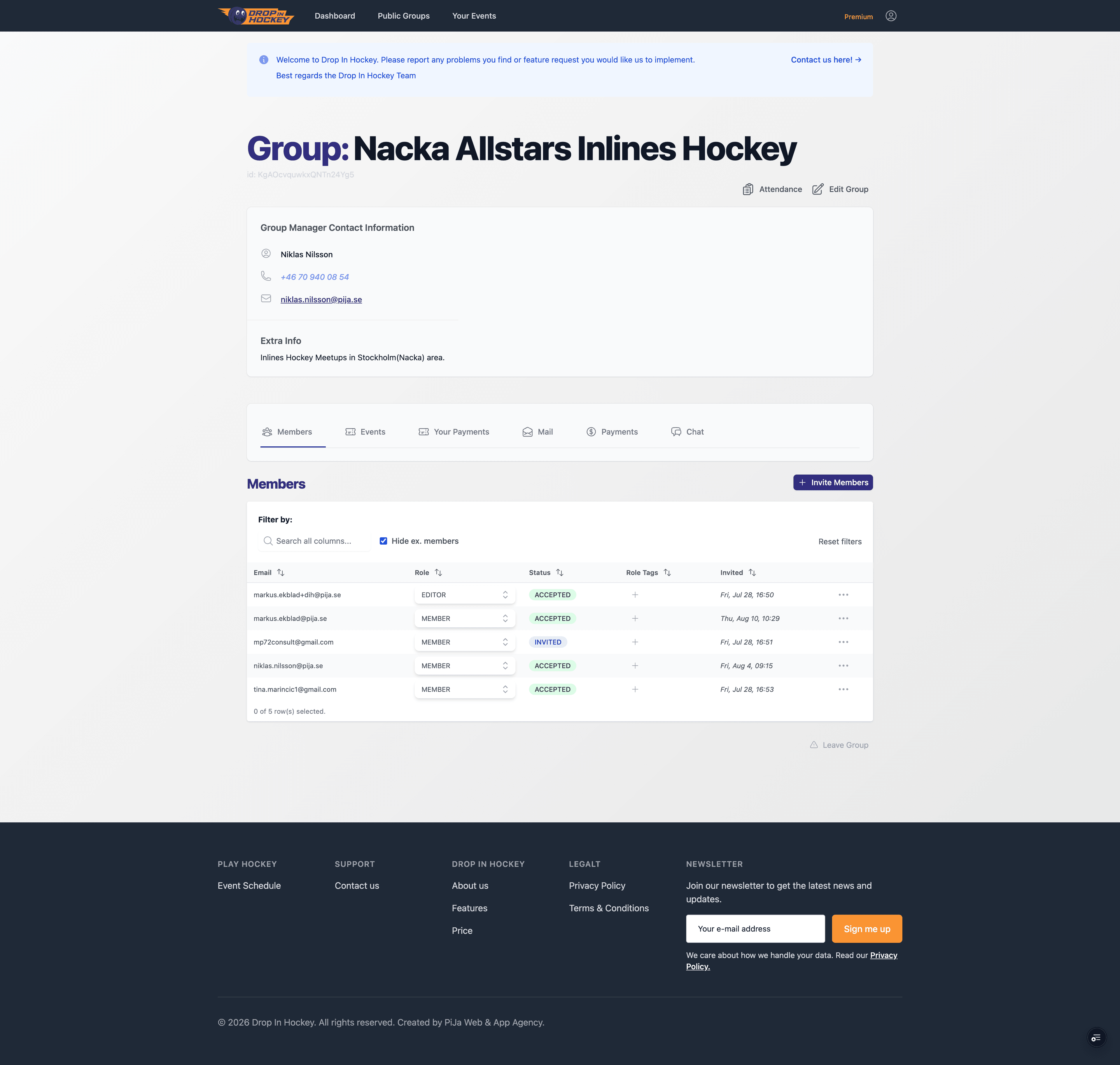Image resolution: width=1120 pixels, height=1065 pixels.
Task: Click the Edit Group pencil icon
Action: pyautogui.click(x=817, y=190)
